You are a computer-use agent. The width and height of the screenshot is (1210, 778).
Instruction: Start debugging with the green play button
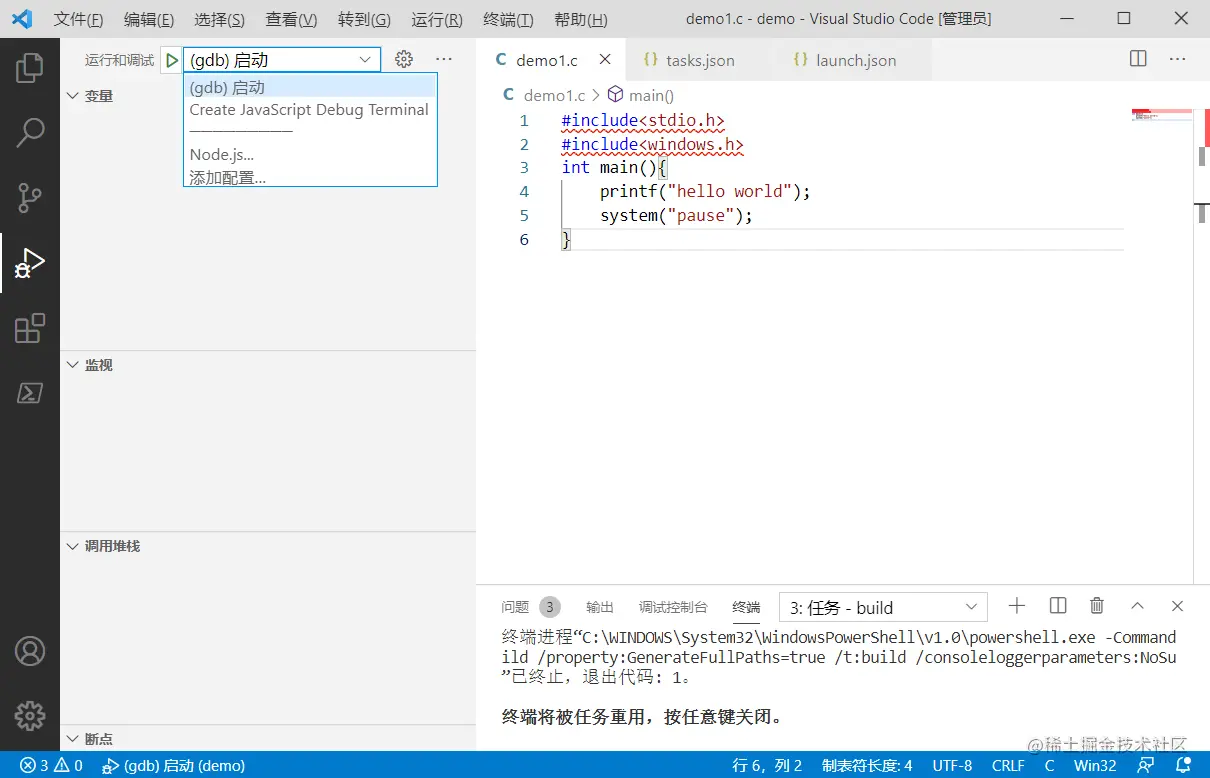[170, 59]
